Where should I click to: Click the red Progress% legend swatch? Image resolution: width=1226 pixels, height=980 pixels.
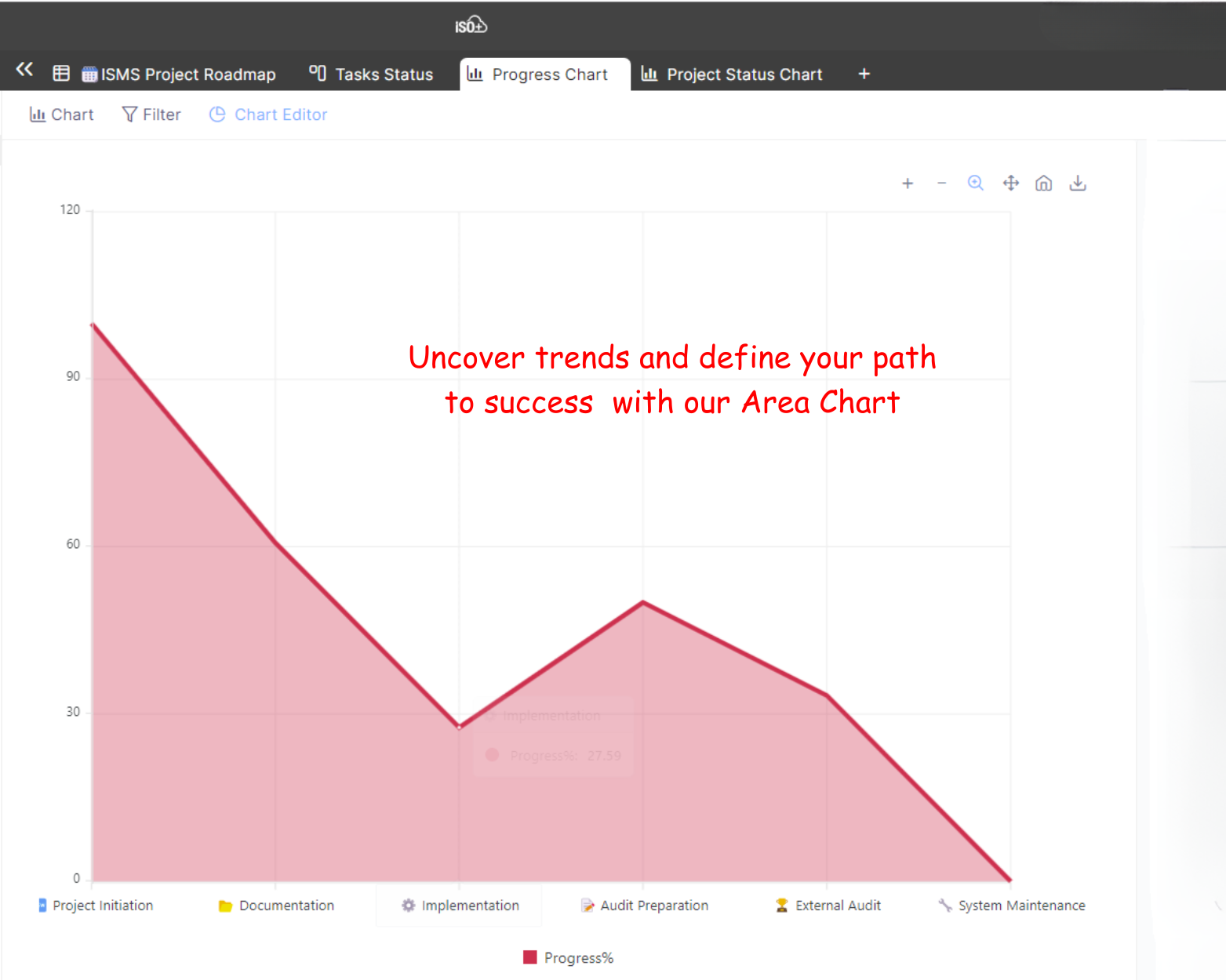click(530, 957)
